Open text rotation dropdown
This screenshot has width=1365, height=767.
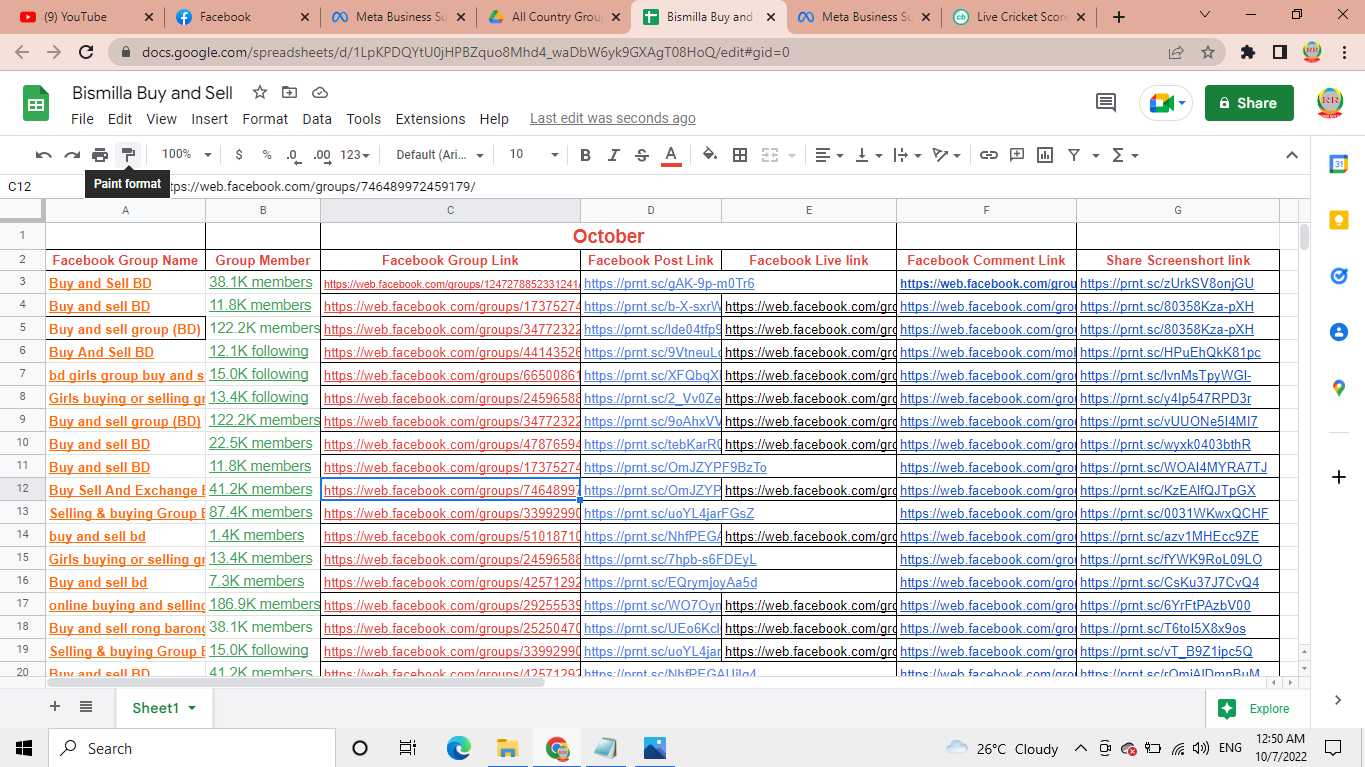point(946,155)
